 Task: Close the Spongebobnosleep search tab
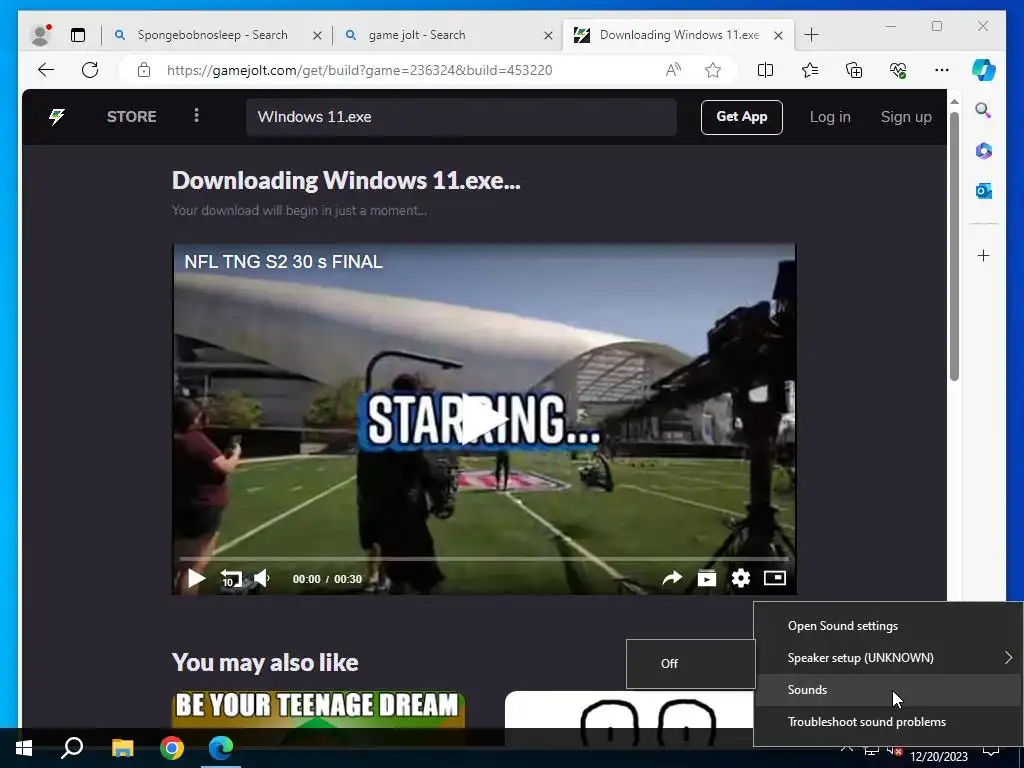[x=317, y=35]
